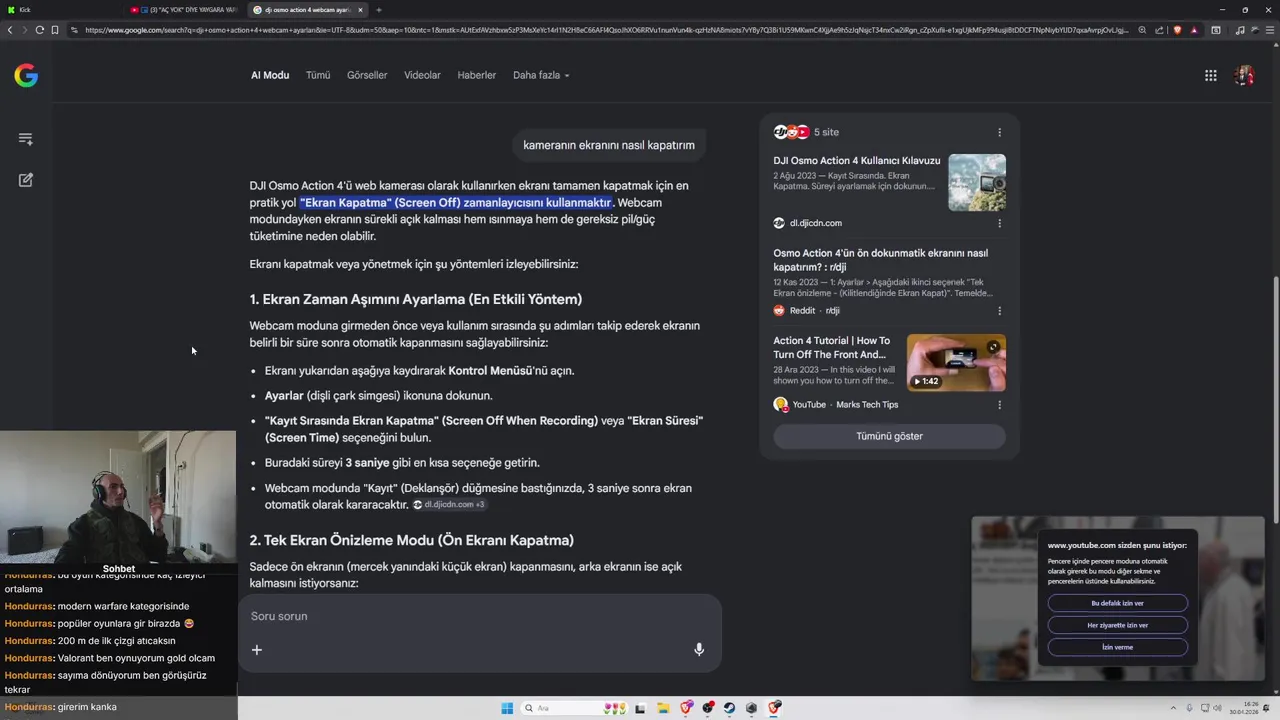
Task: Open the Google apps grid
Action: click(1211, 75)
